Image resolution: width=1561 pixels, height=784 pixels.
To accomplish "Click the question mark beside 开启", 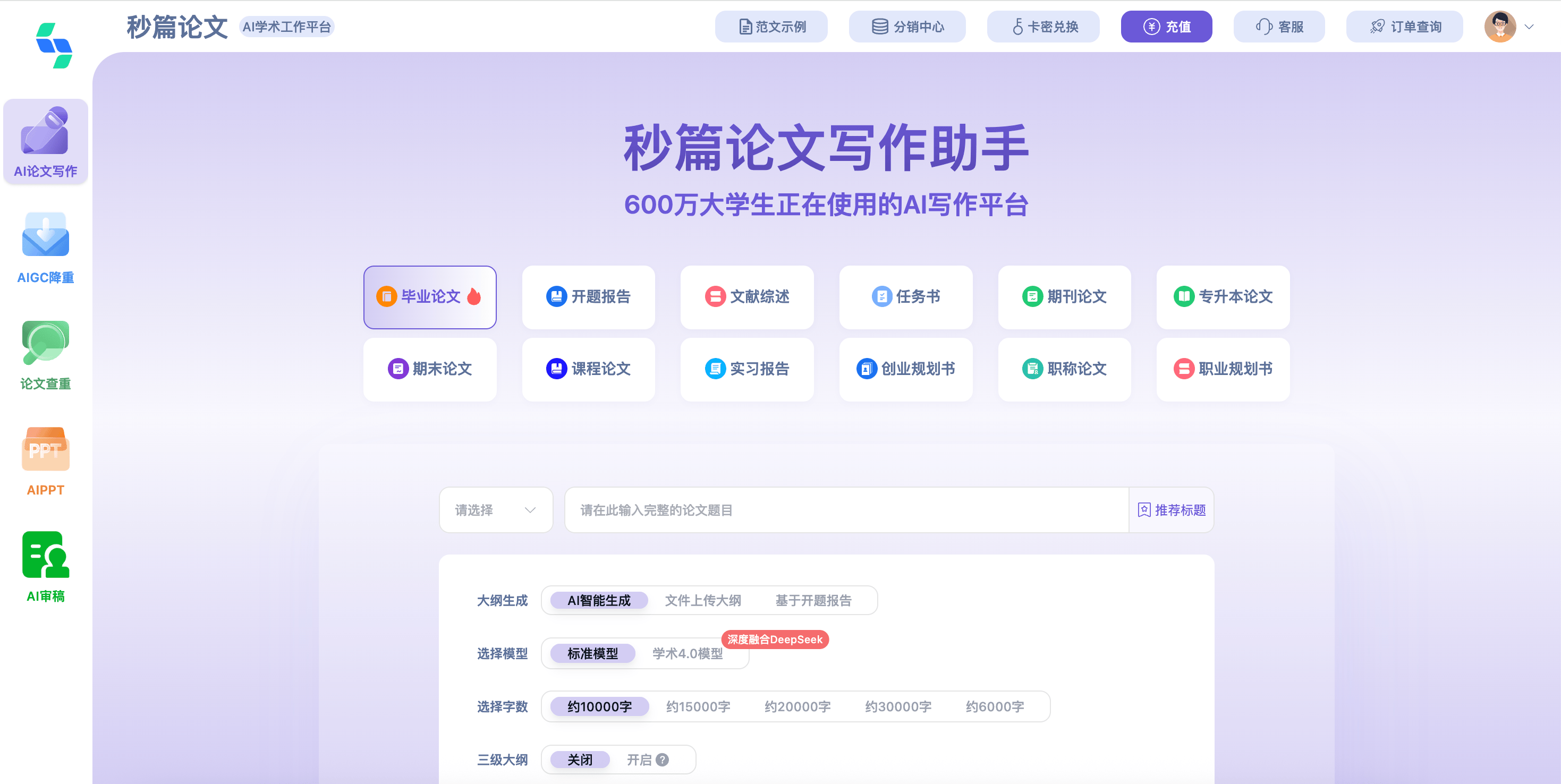I will [x=663, y=759].
